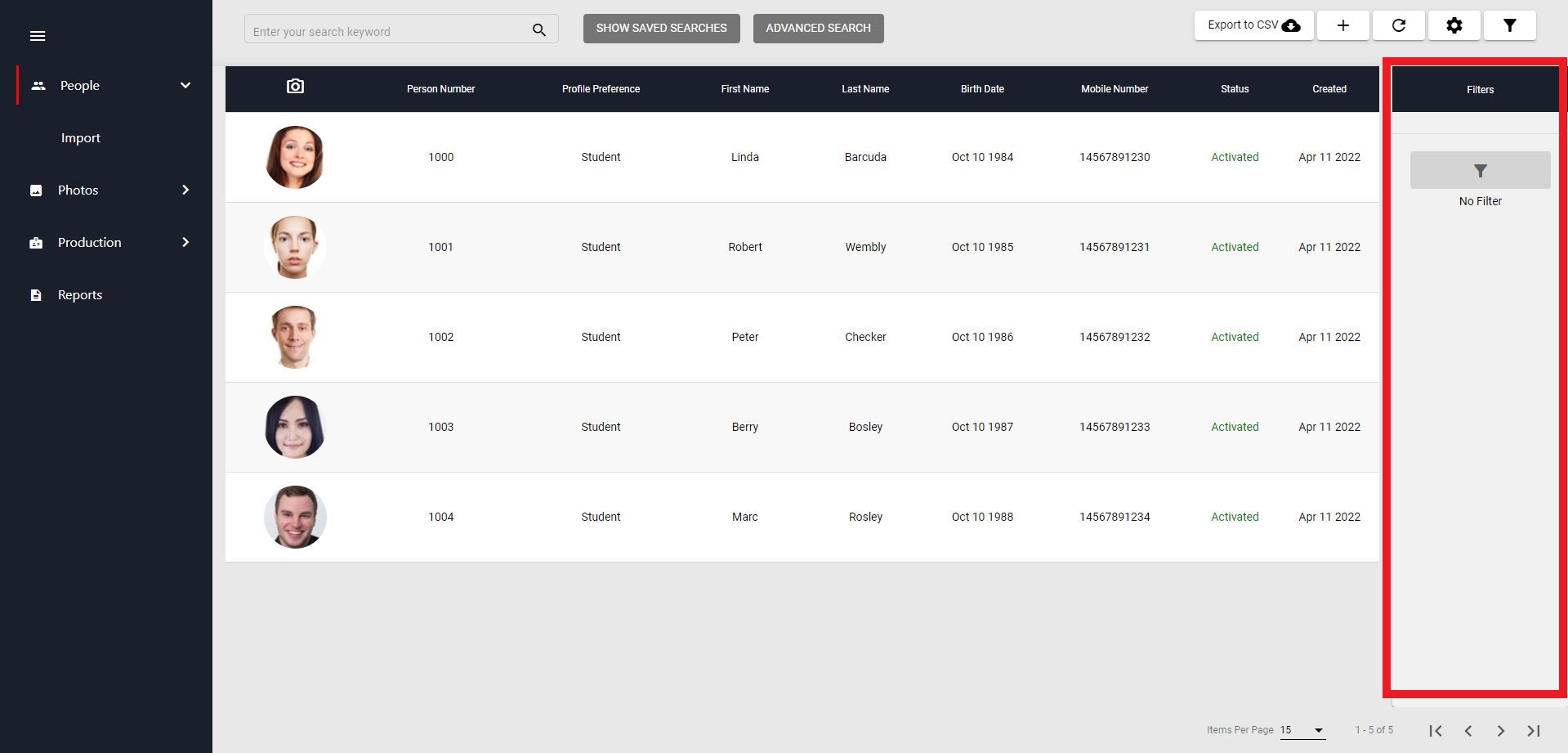The image size is (1568, 753).
Task: Open the hamburger navigation menu
Action: (x=38, y=36)
